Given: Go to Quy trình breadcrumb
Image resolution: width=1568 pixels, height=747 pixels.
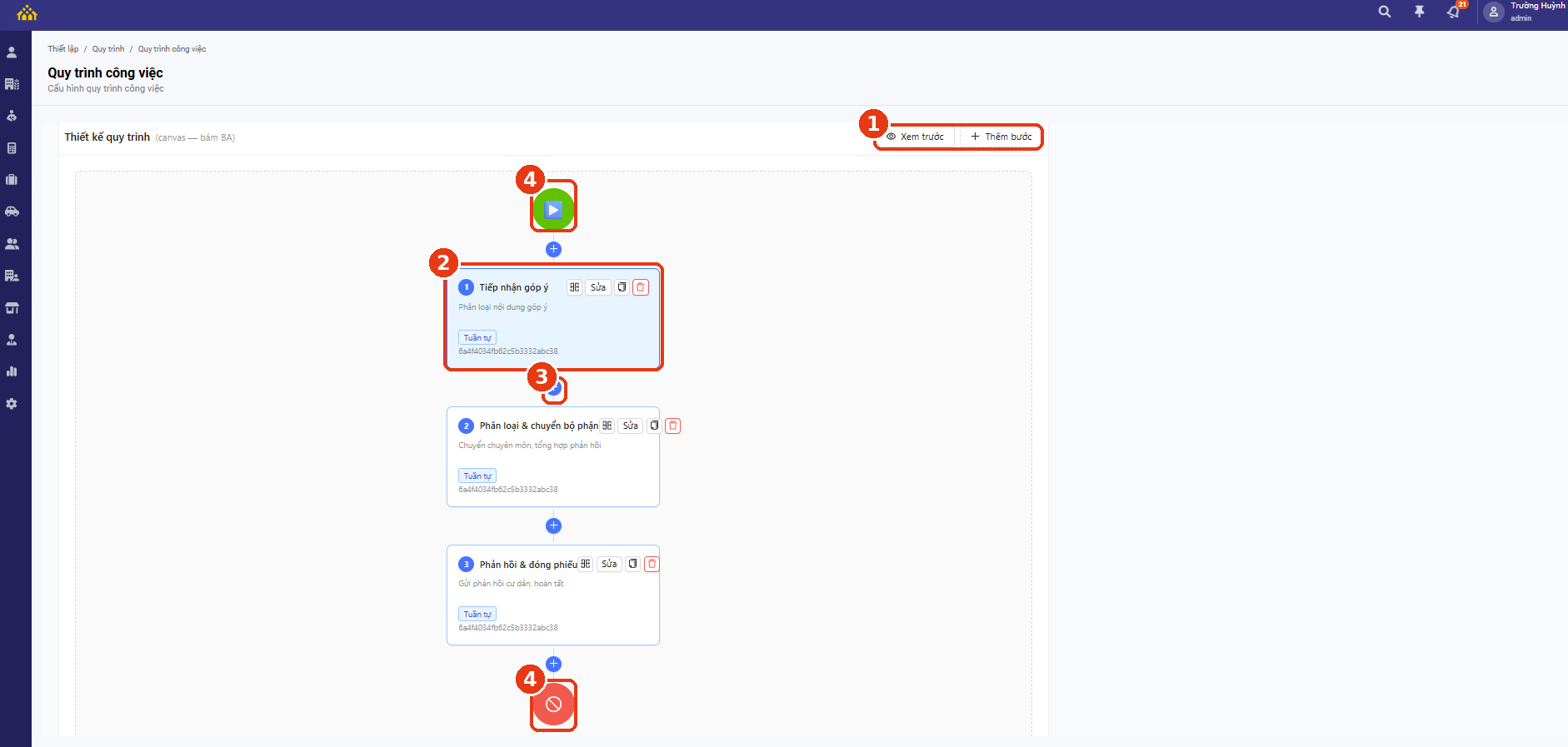Looking at the screenshot, I should click(x=108, y=49).
